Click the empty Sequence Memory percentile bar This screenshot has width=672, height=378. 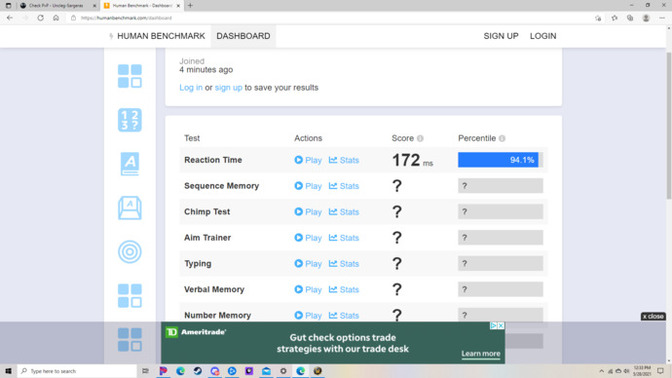pyautogui.click(x=500, y=186)
